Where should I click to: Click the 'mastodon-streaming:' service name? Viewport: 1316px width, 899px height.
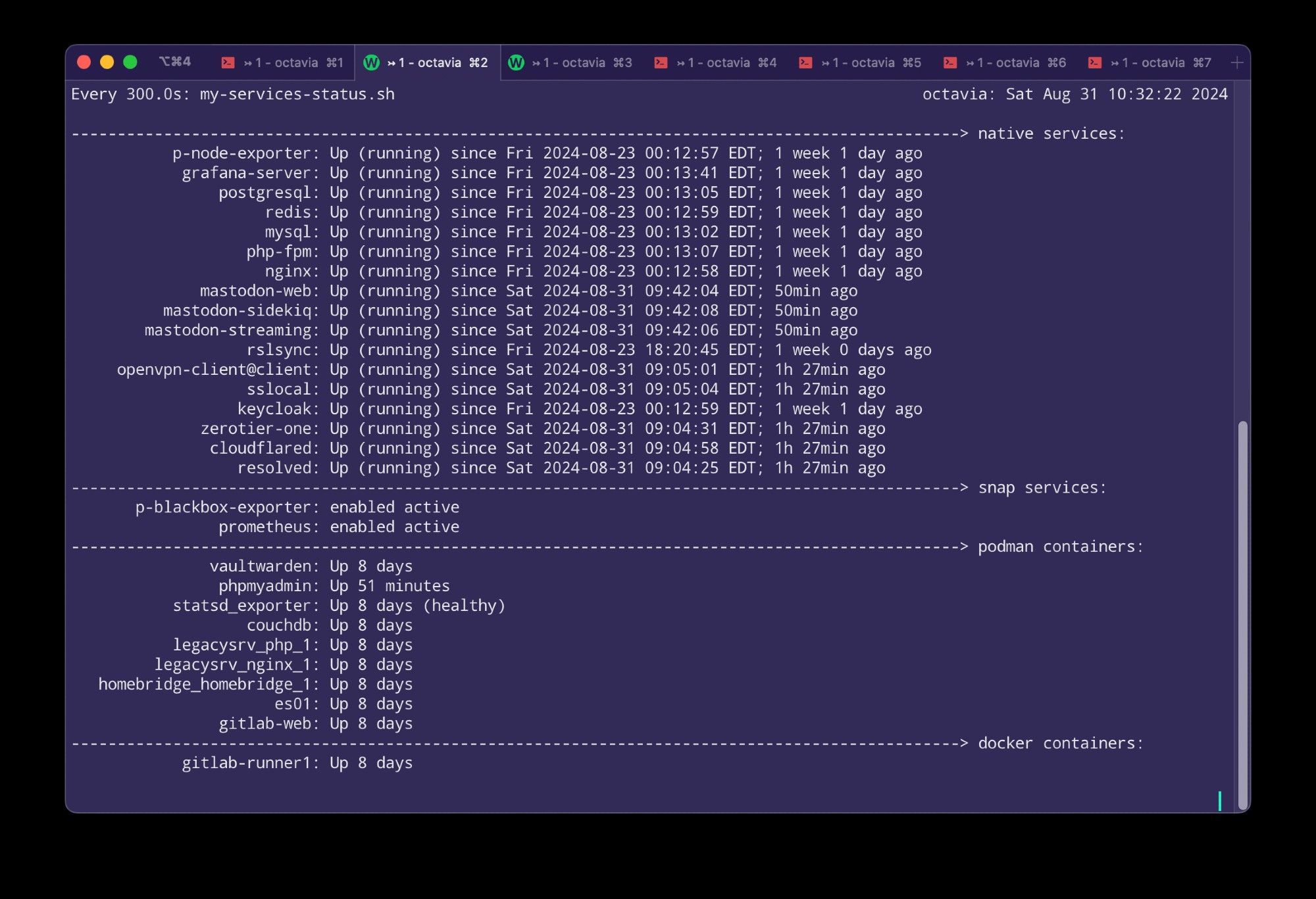(232, 330)
